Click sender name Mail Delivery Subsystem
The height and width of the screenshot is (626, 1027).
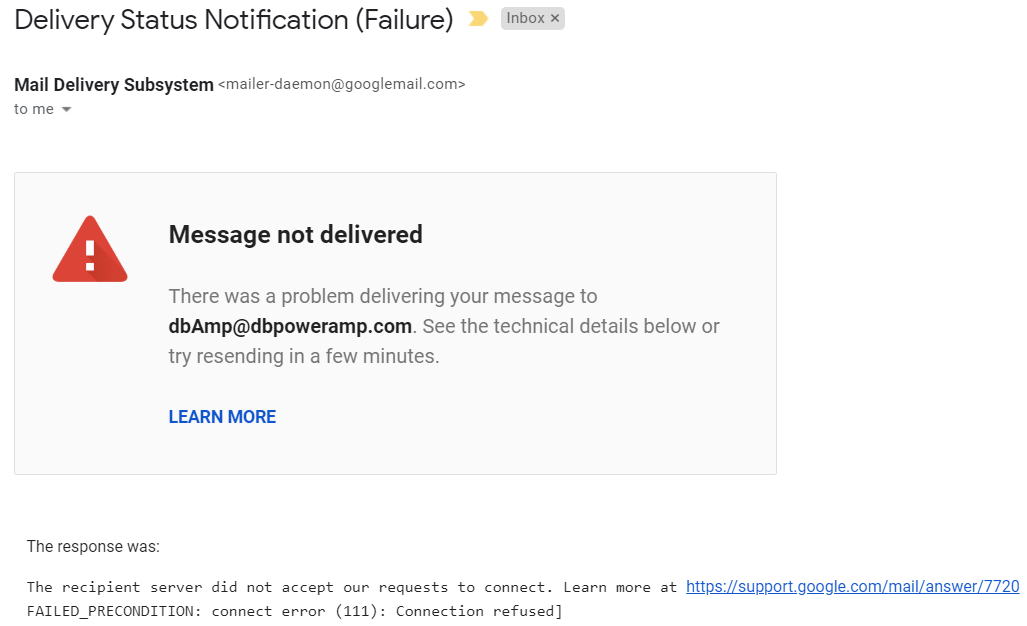[114, 85]
